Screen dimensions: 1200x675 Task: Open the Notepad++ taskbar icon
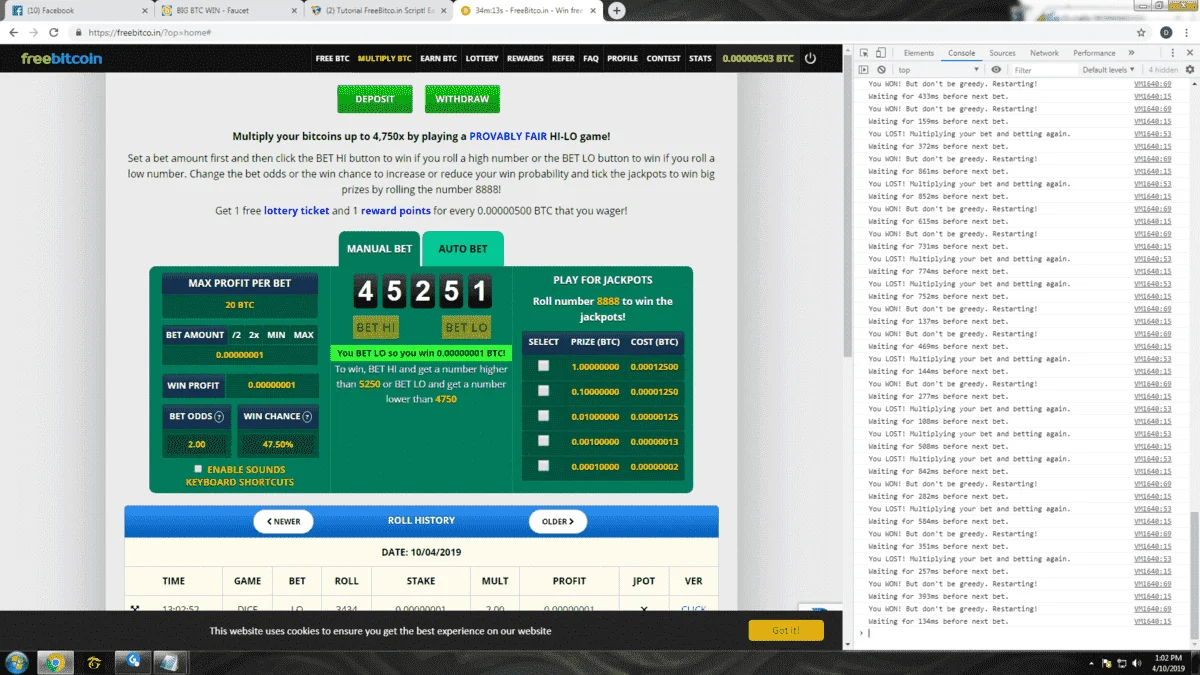tap(170, 662)
